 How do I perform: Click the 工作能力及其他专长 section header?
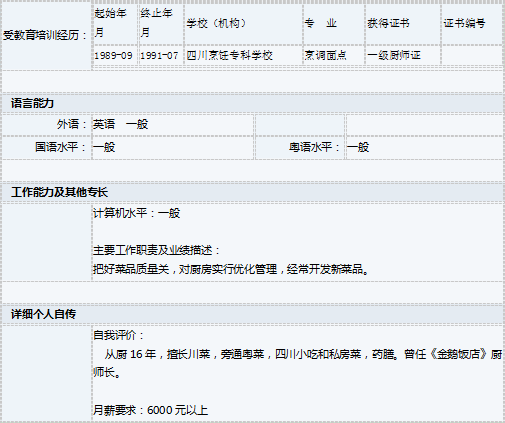(x=59, y=192)
